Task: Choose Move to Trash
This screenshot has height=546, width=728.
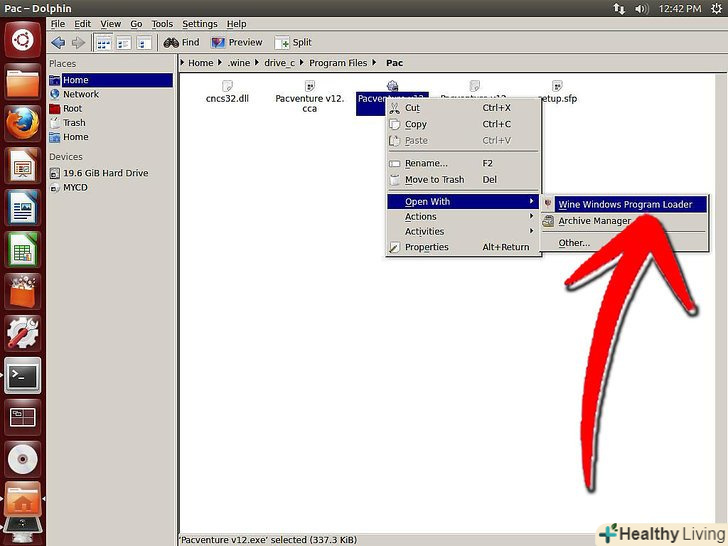Action: point(463,180)
